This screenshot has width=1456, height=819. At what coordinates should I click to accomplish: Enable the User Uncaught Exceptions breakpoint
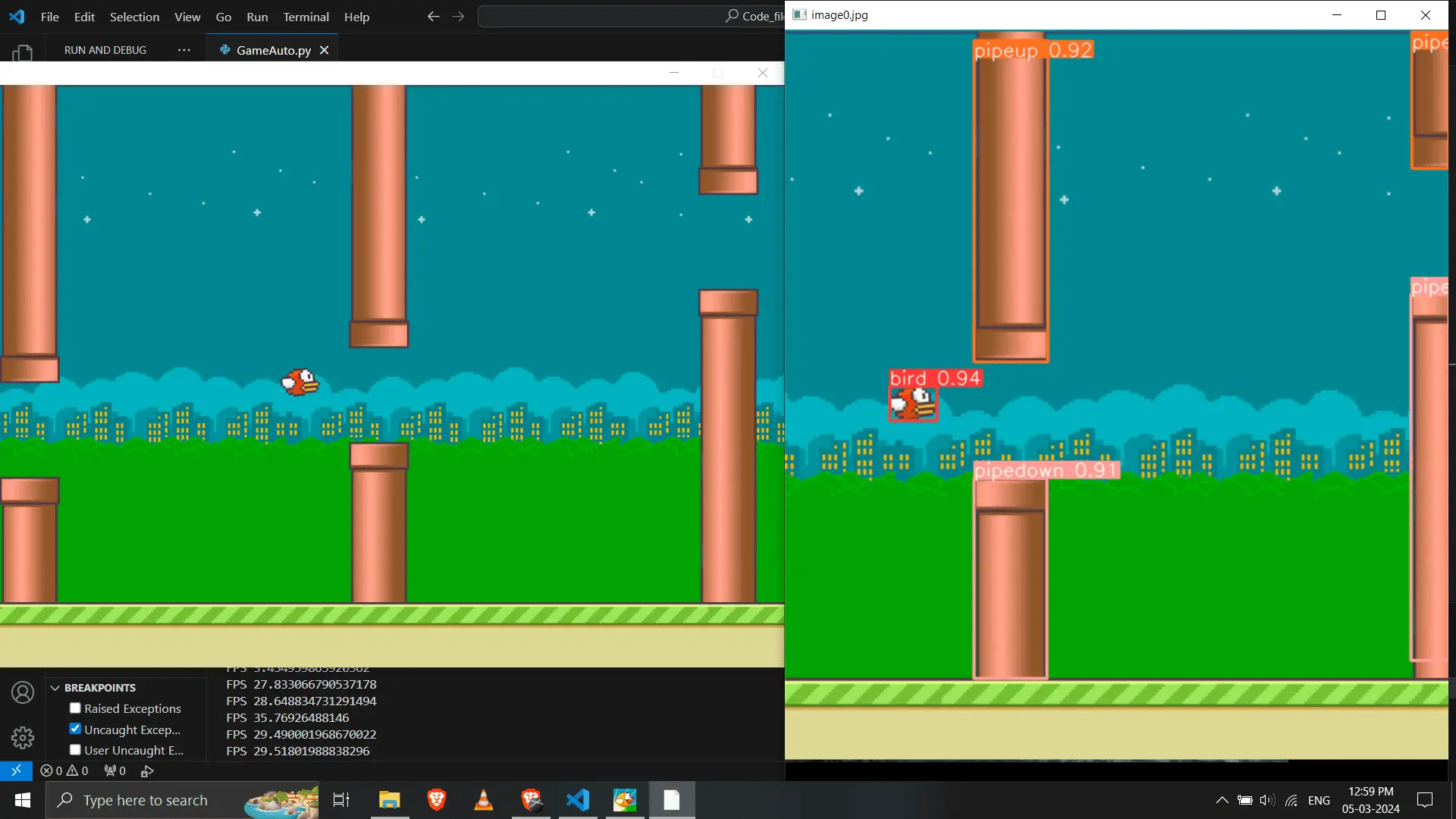[74, 749]
